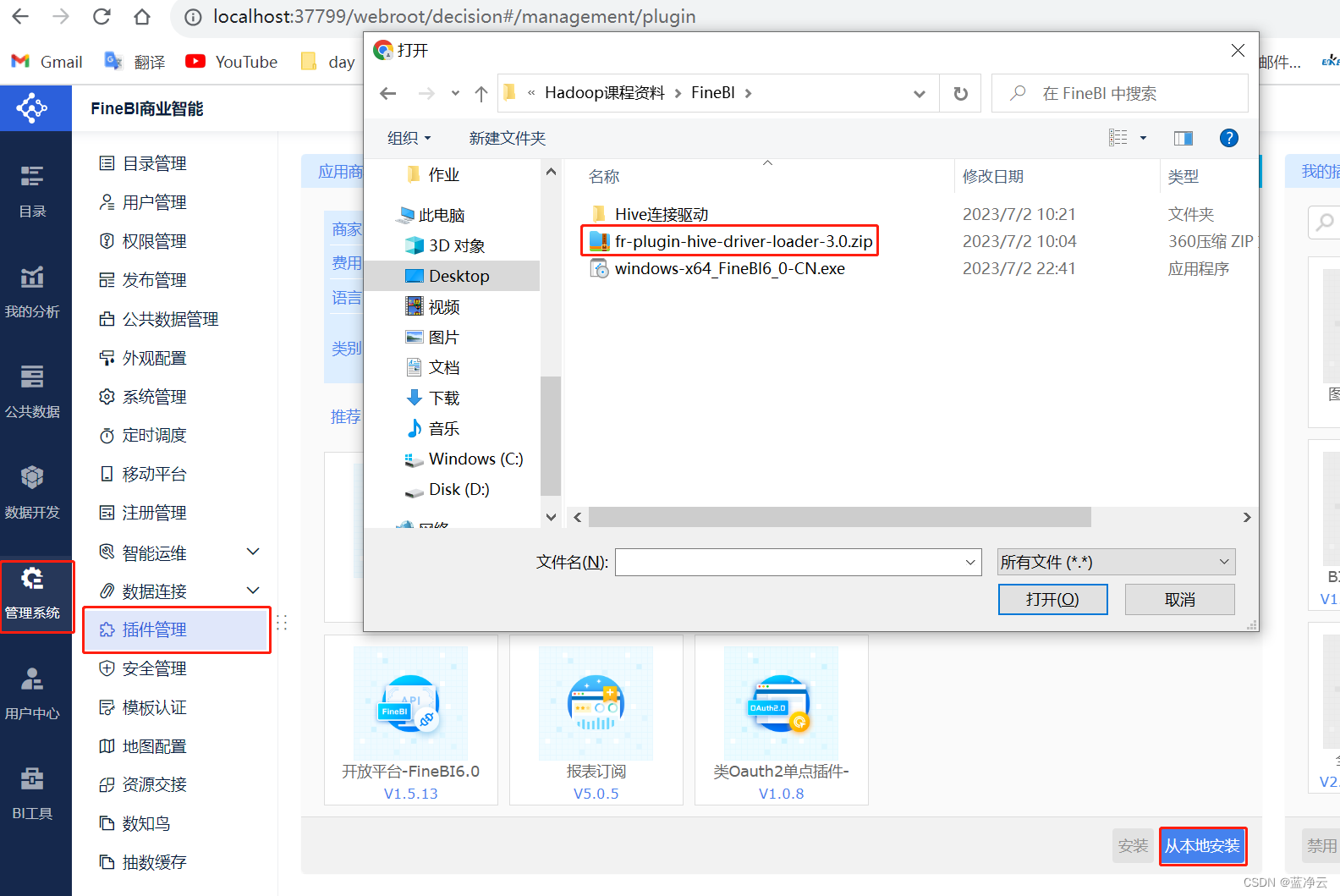Open 插件管理 menu item
The width and height of the screenshot is (1340, 896).
pyautogui.click(x=177, y=629)
